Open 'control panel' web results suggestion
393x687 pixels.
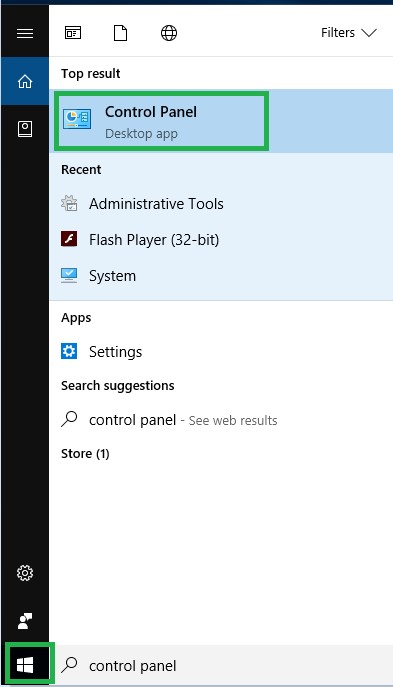tap(221, 420)
